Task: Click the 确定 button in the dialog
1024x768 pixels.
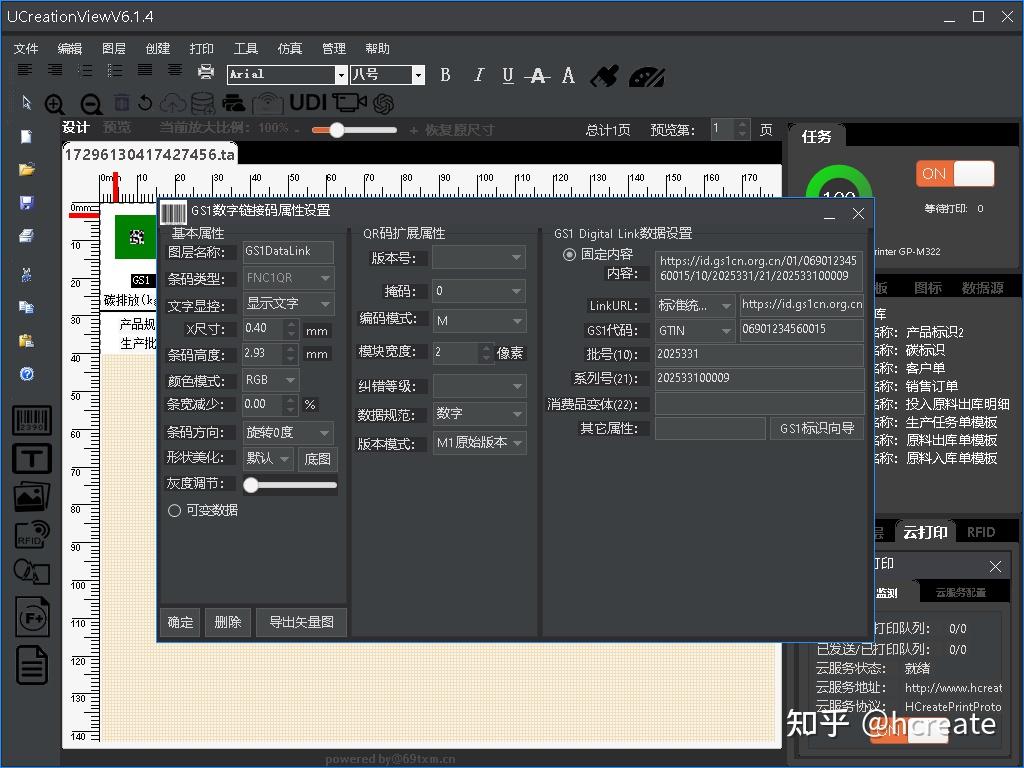Action: (179, 622)
